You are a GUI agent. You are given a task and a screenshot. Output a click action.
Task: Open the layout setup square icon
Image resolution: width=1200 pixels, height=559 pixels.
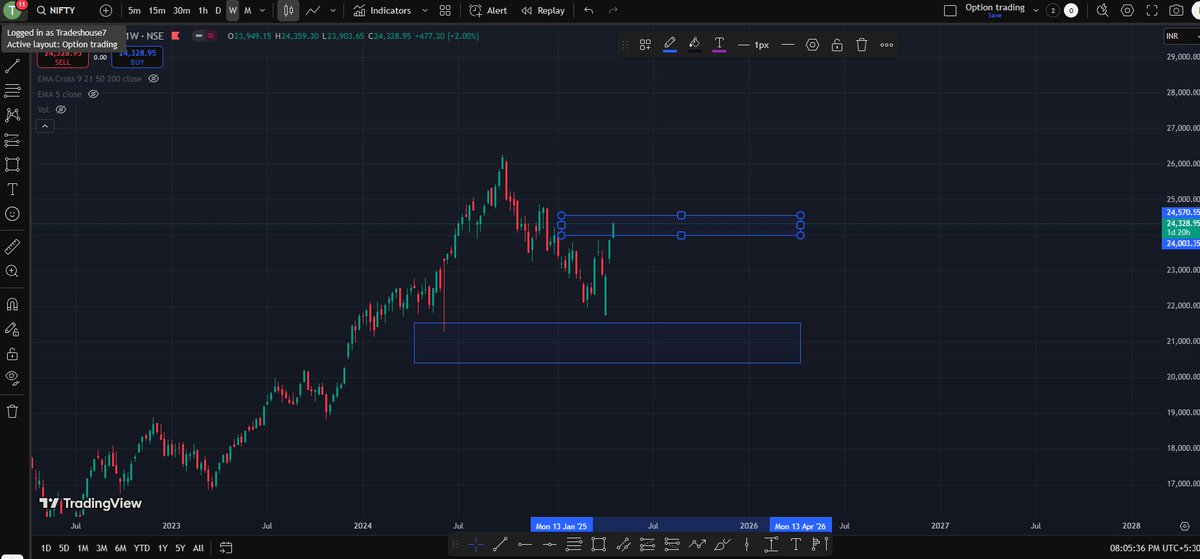pos(950,10)
